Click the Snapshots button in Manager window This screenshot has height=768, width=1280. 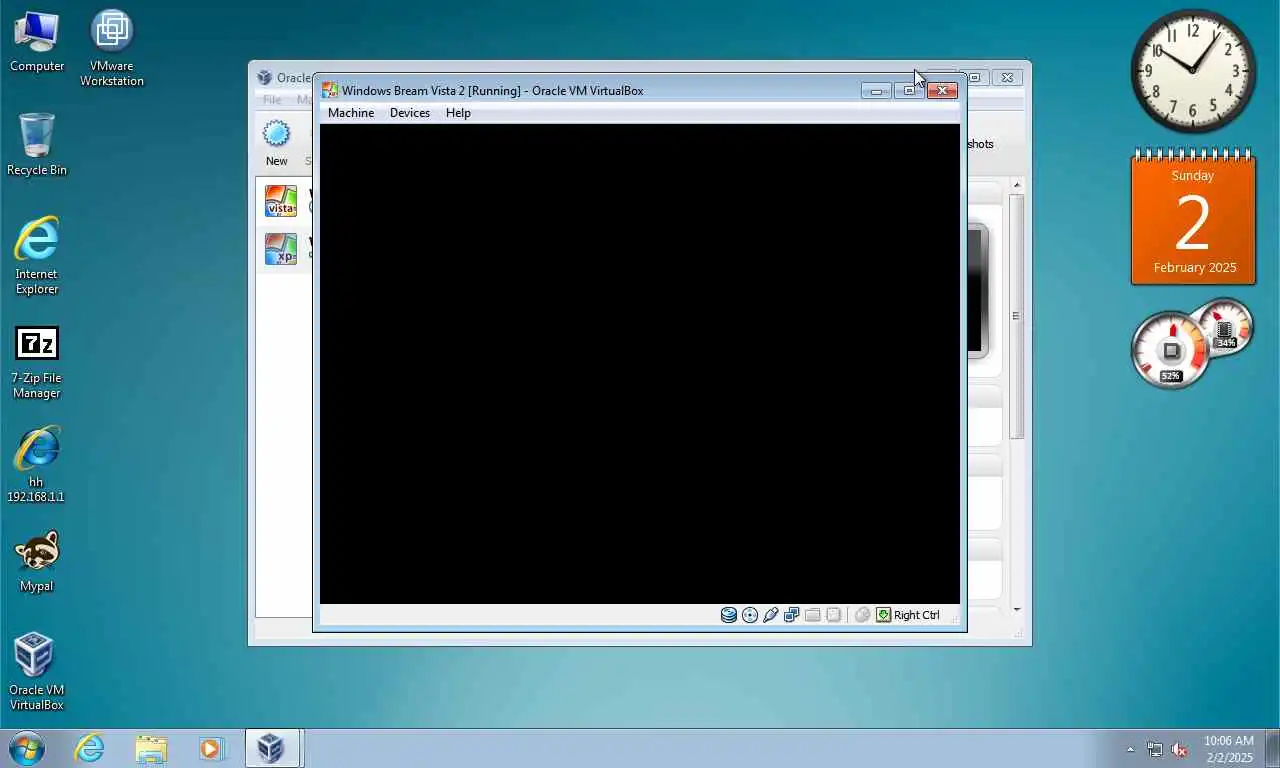tap(980, 144)
